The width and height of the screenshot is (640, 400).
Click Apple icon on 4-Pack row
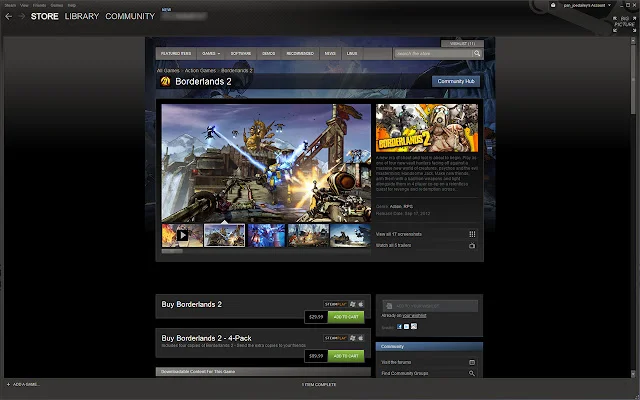pos(361,338)
